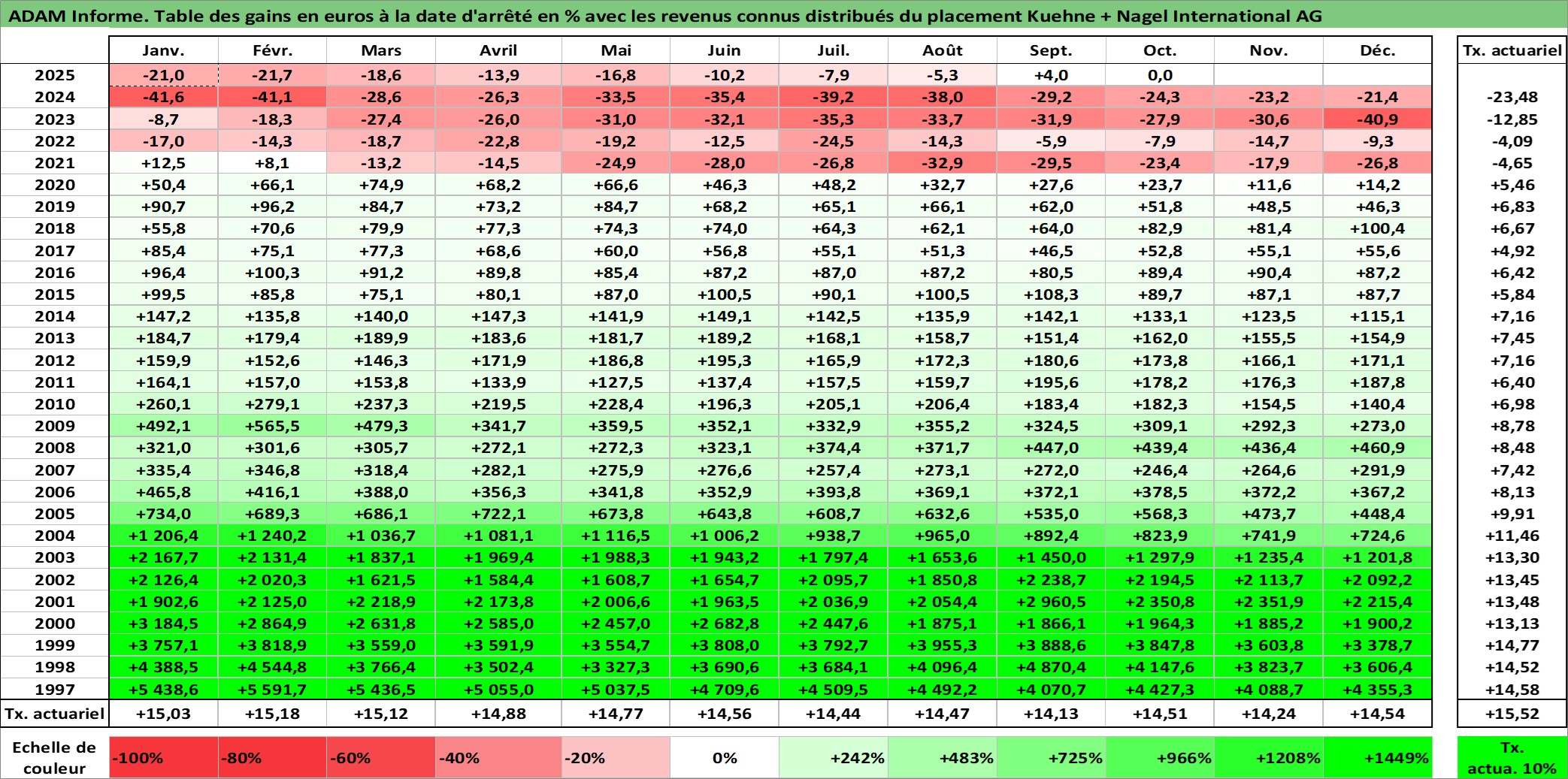Image resolution: width=1568 pixels, height=779 pixels.
Task: Click the -40,9 cell for December 2023
Action: click(x=1378, y=119)
